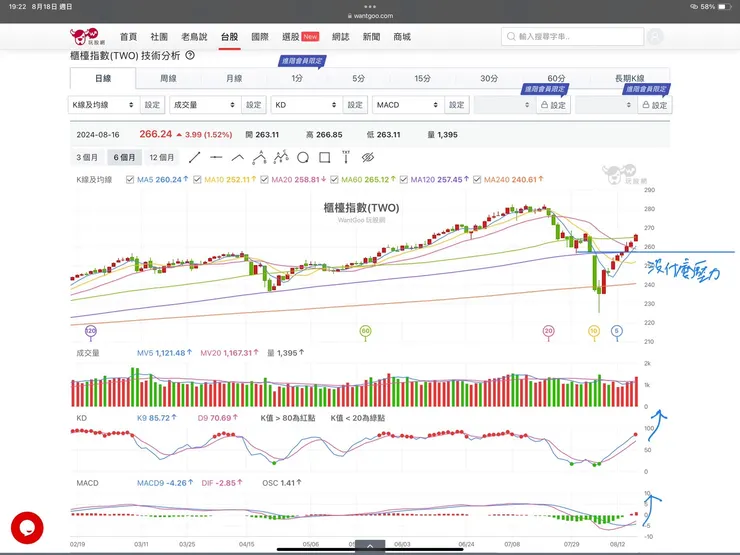Click 設定 button next to KD
Image resolution: width=740 pixels, height=555 pixels.
tap(355, 105)
